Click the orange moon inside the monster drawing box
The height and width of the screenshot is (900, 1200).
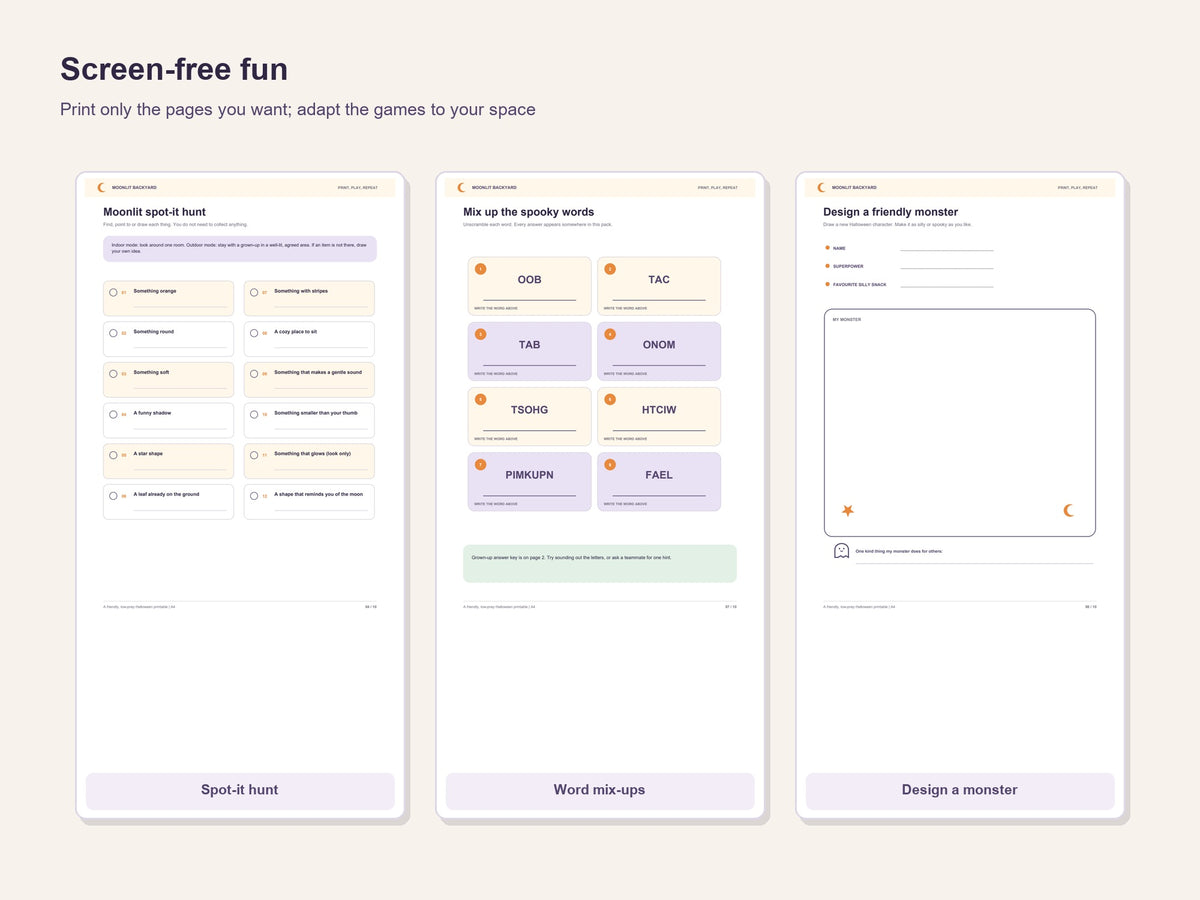pos(1068,510)
